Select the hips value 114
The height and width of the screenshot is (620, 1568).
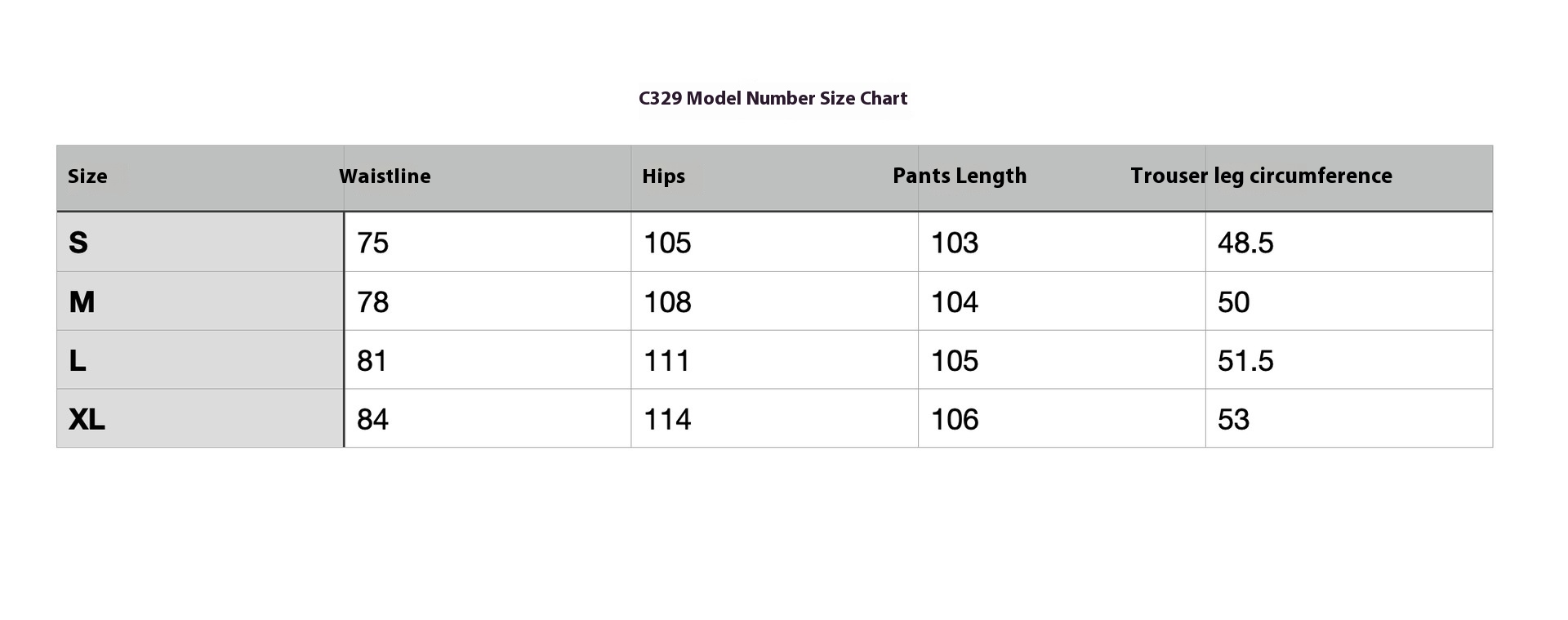click(x=667, y=419)
